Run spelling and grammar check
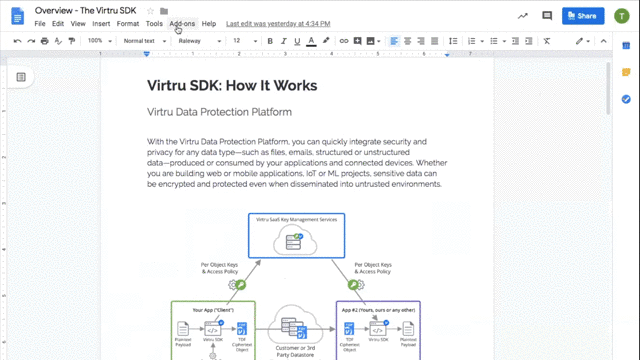 tap(58, 41)
